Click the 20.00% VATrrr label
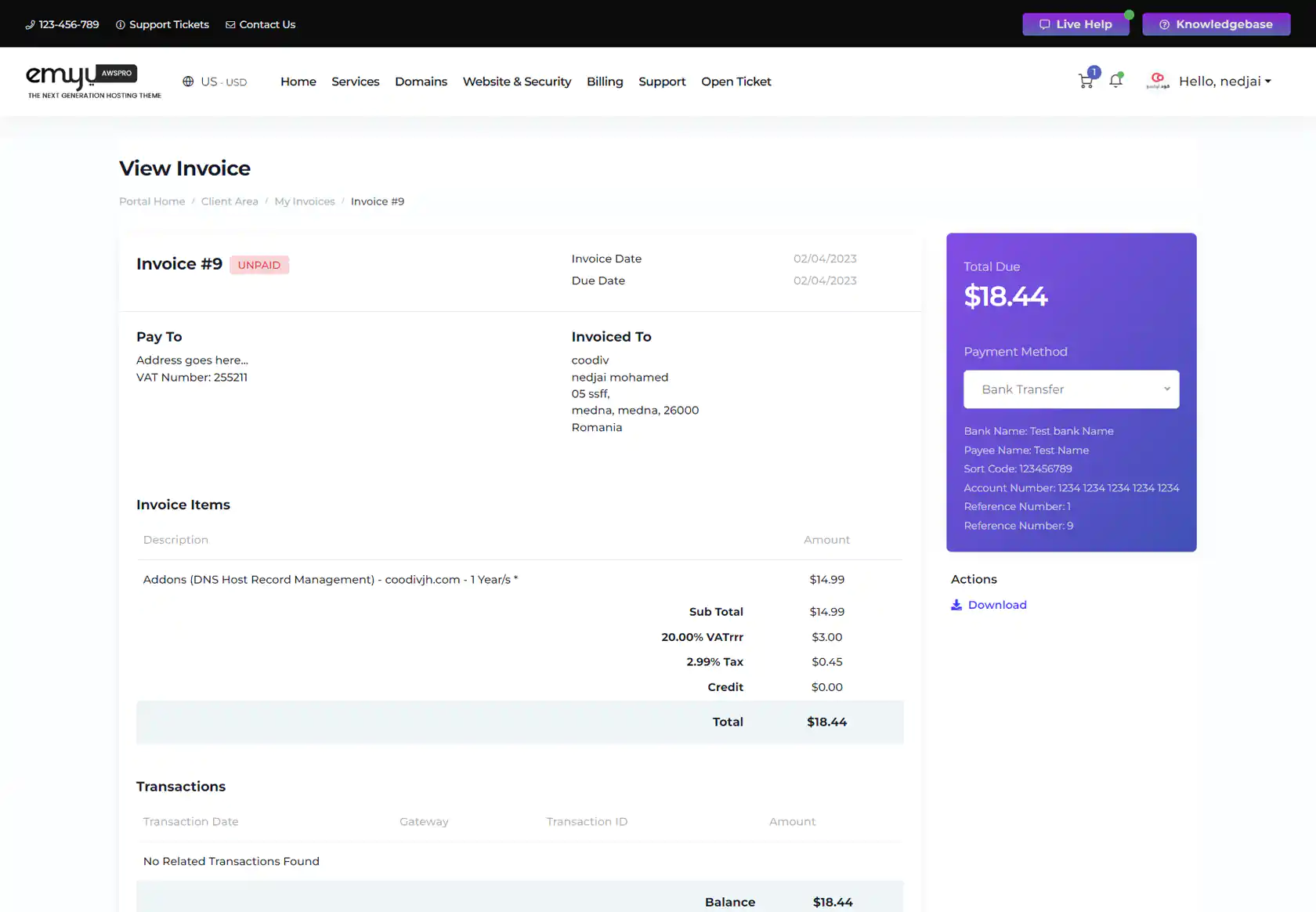This screenshot has height=912, width=1316. pyautogui.click(x=702, y=637)
